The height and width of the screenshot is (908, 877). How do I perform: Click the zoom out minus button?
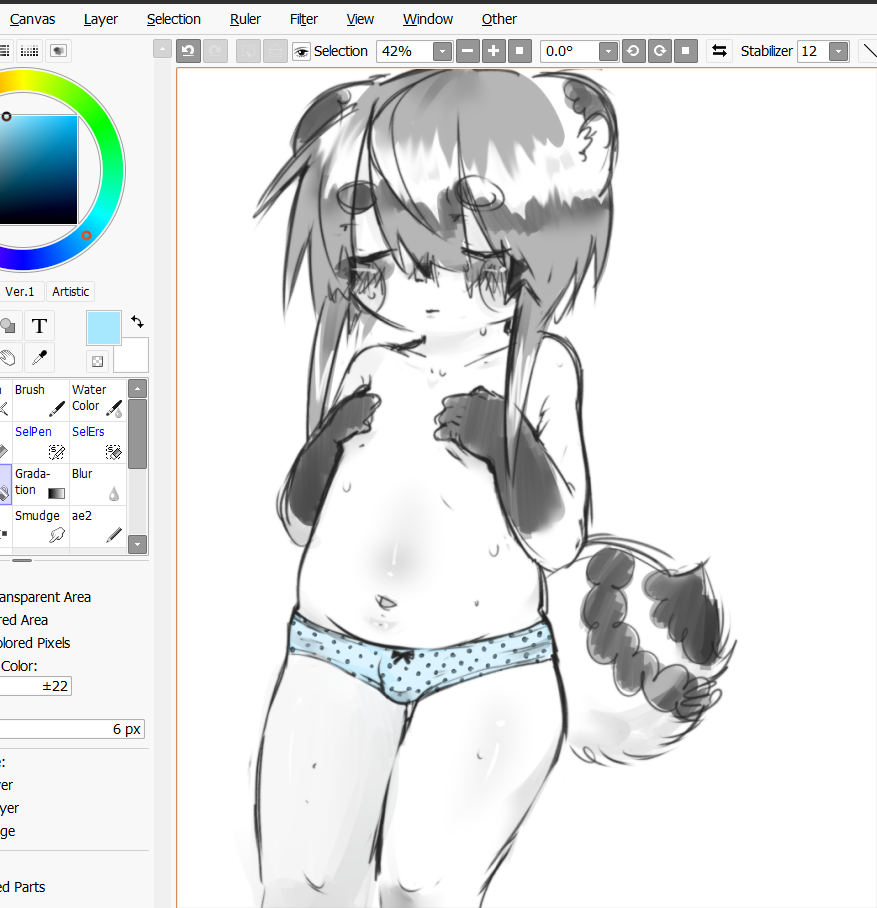coord(467,51)
